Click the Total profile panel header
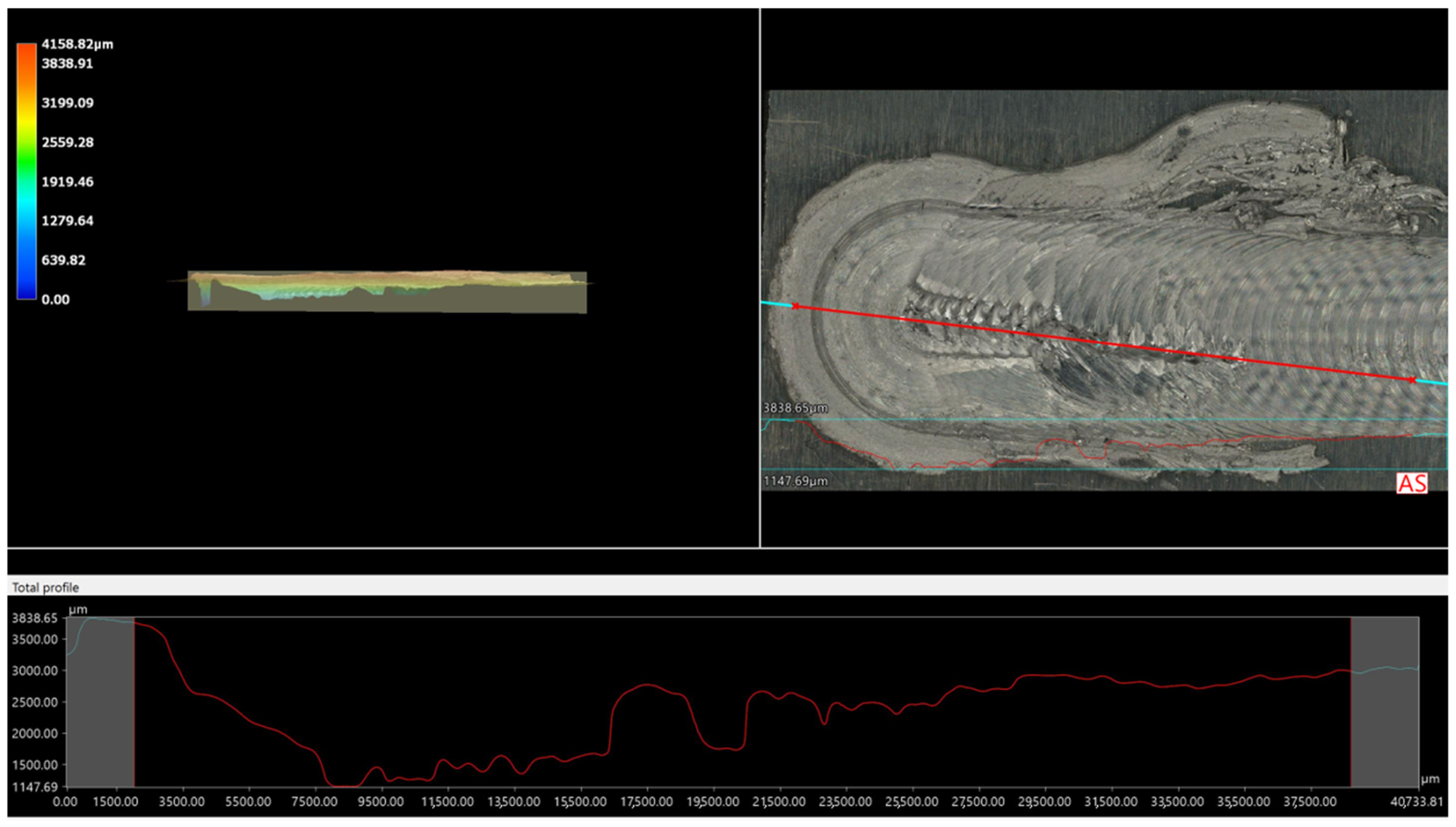This screenshot has height=827, width=1456. tap(728, 587)
